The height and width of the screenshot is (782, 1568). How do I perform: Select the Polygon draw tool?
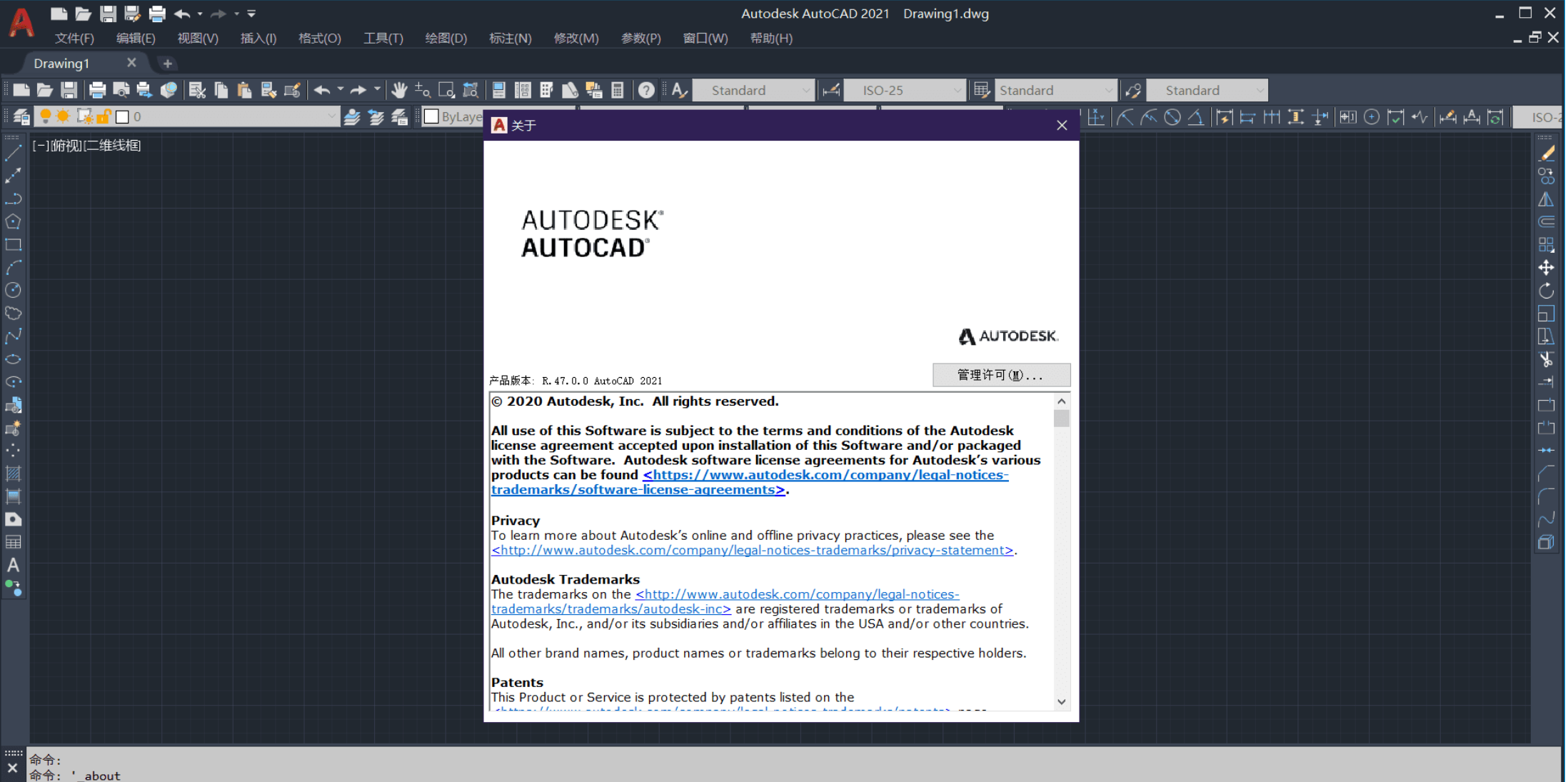click(x=13, y=221)
